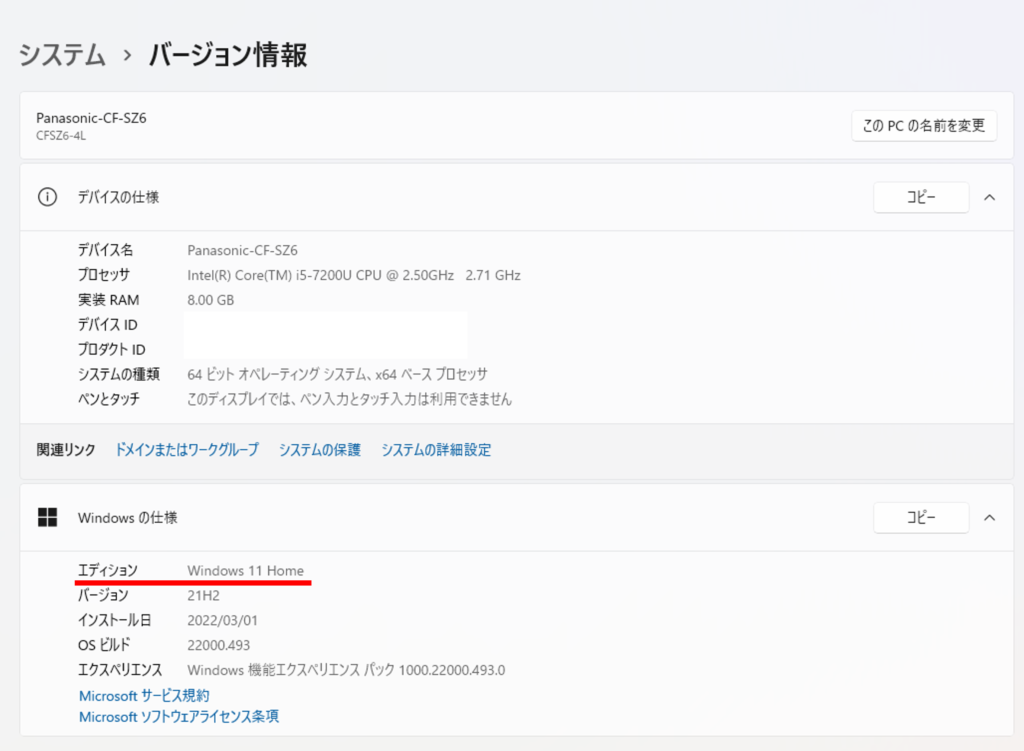The image size is (1024, 751).
Task: Click the info icon beside デバイスの仕様
Action: coord(47,197)
